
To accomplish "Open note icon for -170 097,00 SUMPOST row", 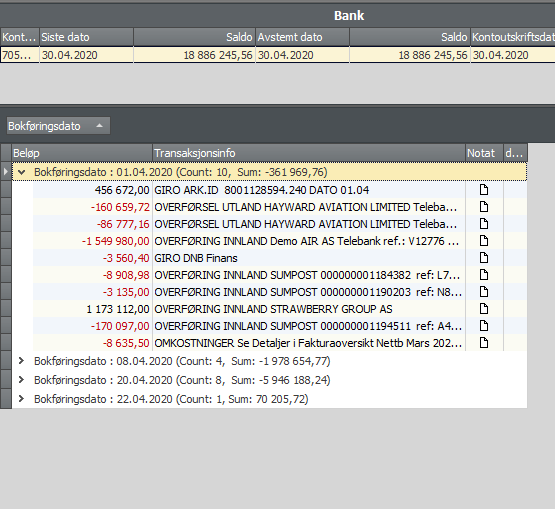I will click(484, 326).
